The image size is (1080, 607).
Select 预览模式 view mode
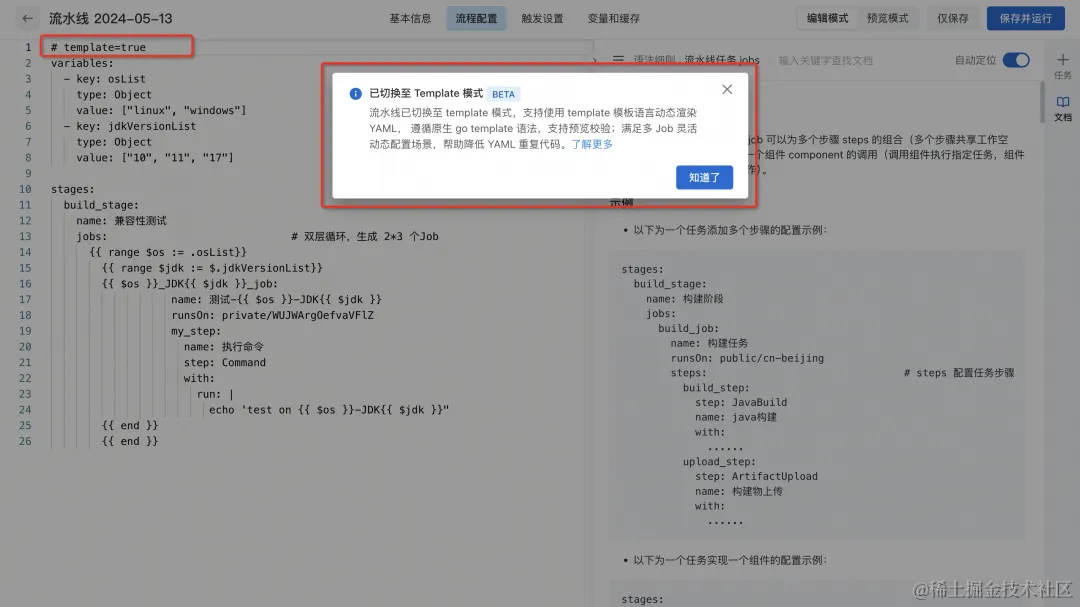click(887, 19)
